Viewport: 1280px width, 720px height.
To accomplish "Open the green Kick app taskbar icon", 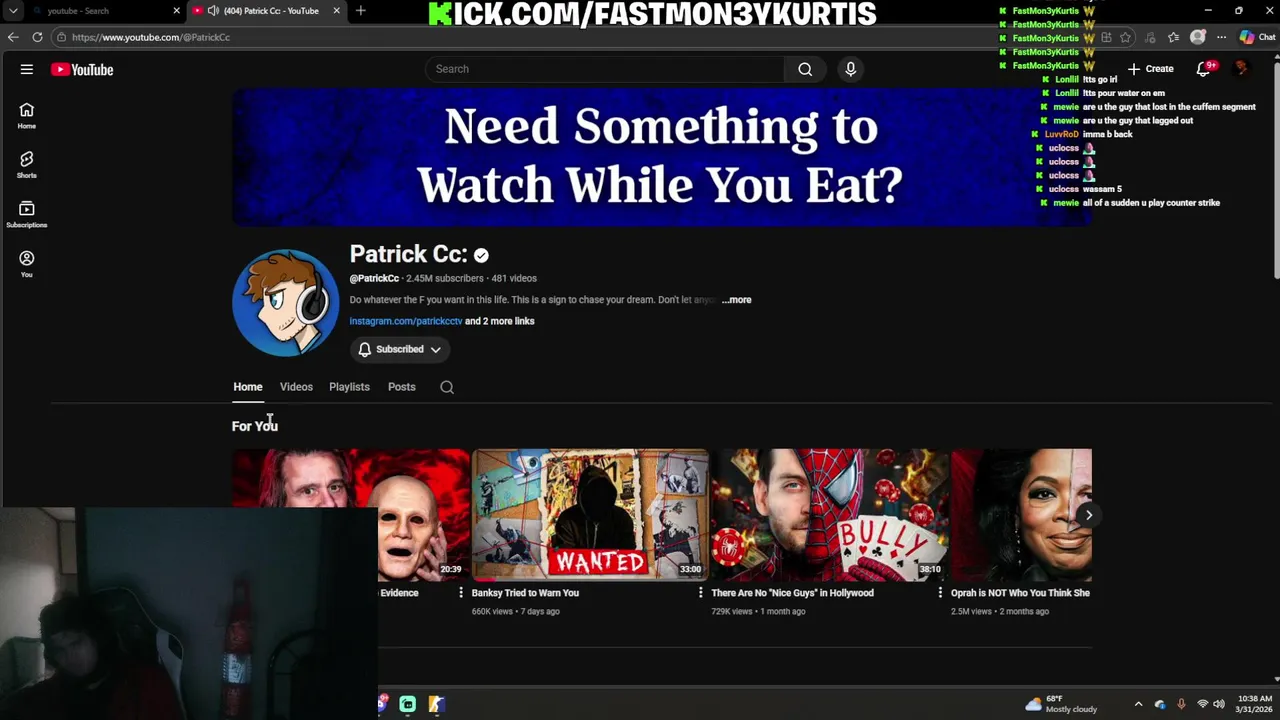I will pyautogui.click(x=408, y=704).
